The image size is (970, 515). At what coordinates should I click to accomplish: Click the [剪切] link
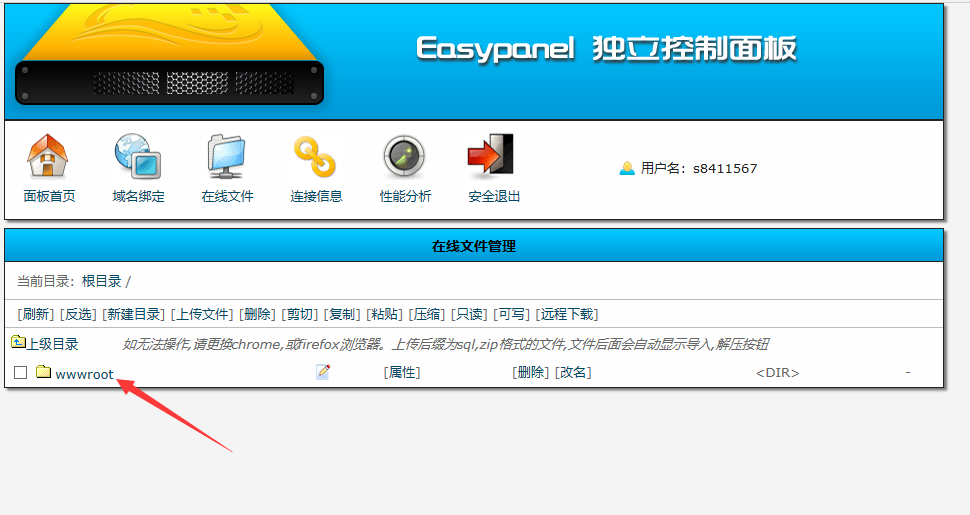299,314
